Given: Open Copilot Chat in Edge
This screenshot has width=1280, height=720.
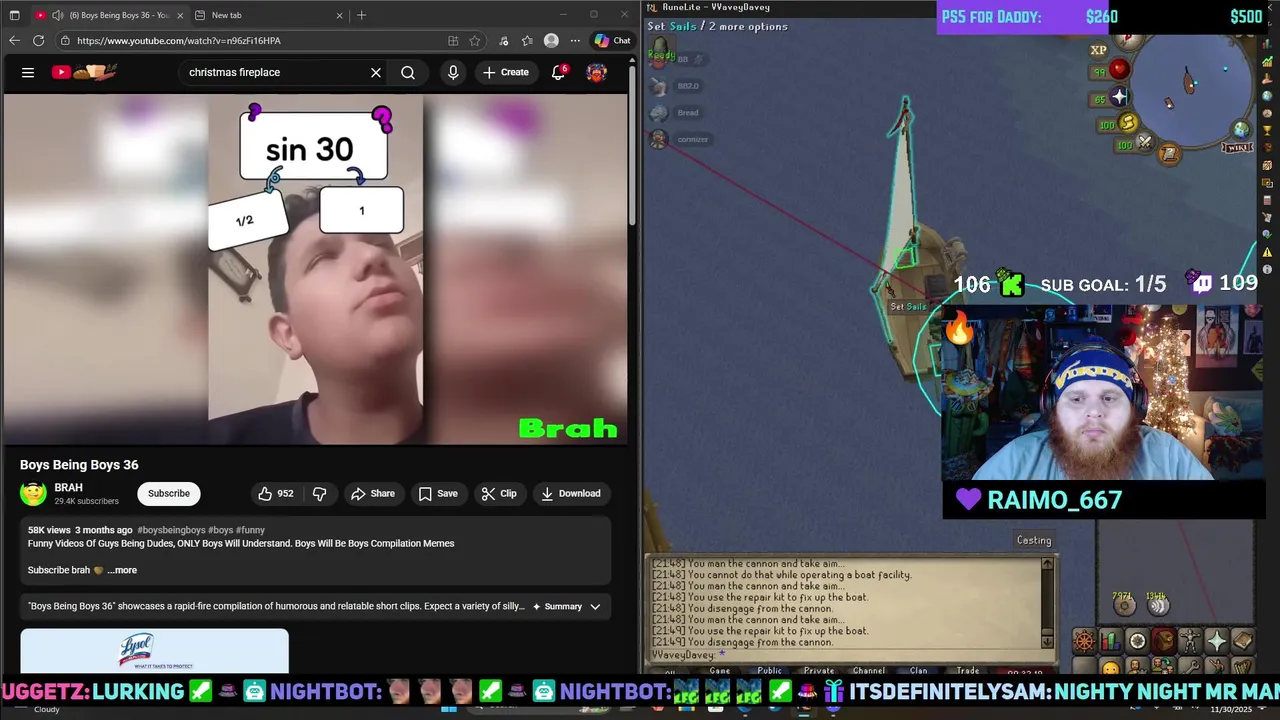Looking at the screenshot, I should point(612,41).
